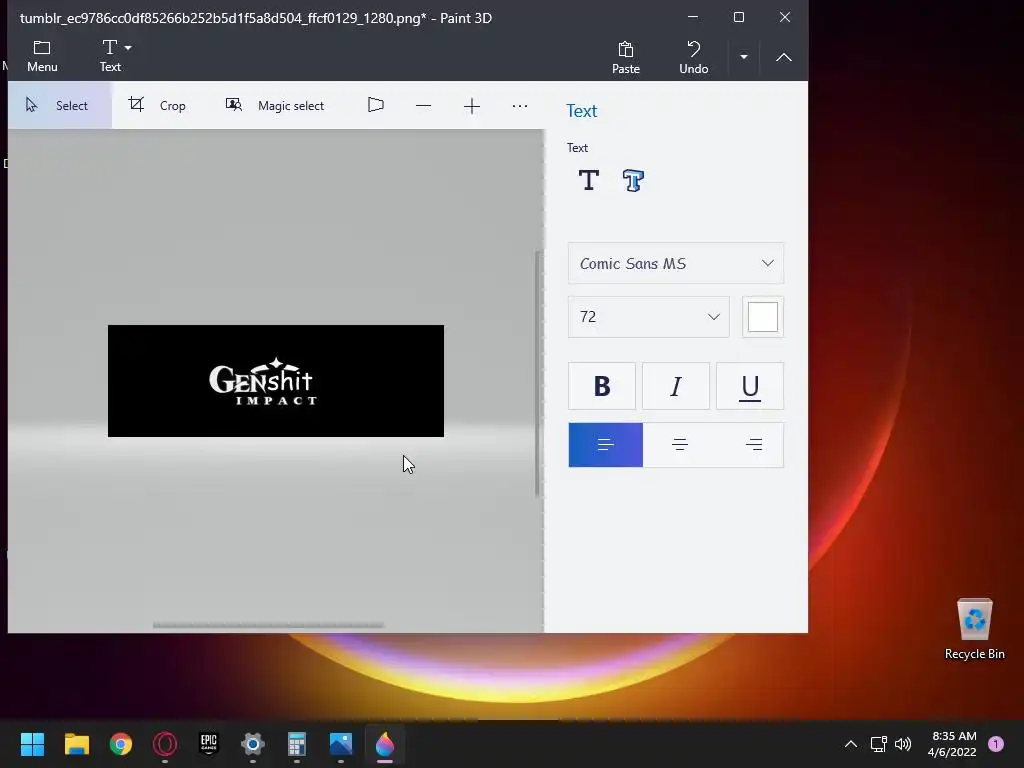
Task: Open volume control tray icon
Action: (903, 744)
